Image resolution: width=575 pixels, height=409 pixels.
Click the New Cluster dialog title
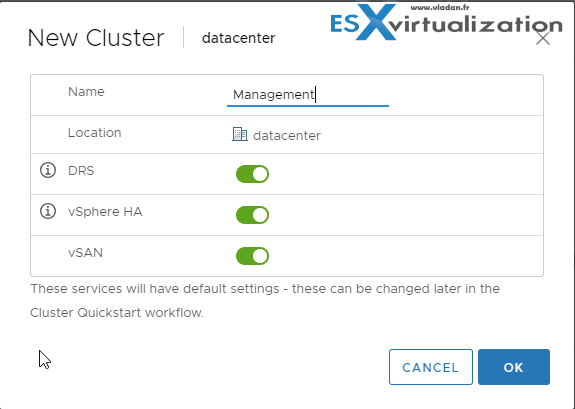[96, 38]
